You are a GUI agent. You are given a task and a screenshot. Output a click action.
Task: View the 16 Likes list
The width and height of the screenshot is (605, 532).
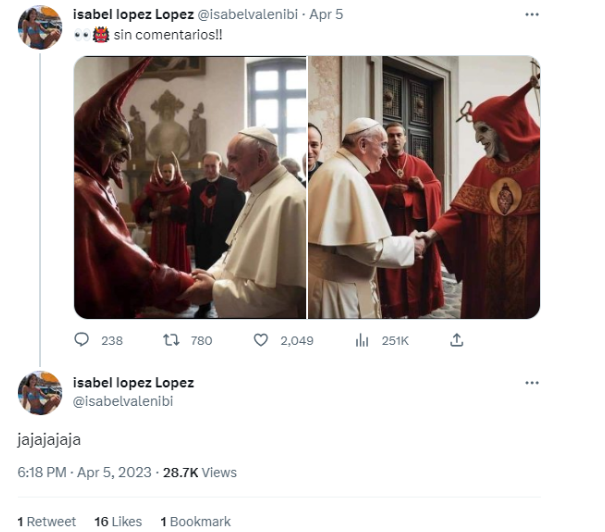click(x=118, y=522)
